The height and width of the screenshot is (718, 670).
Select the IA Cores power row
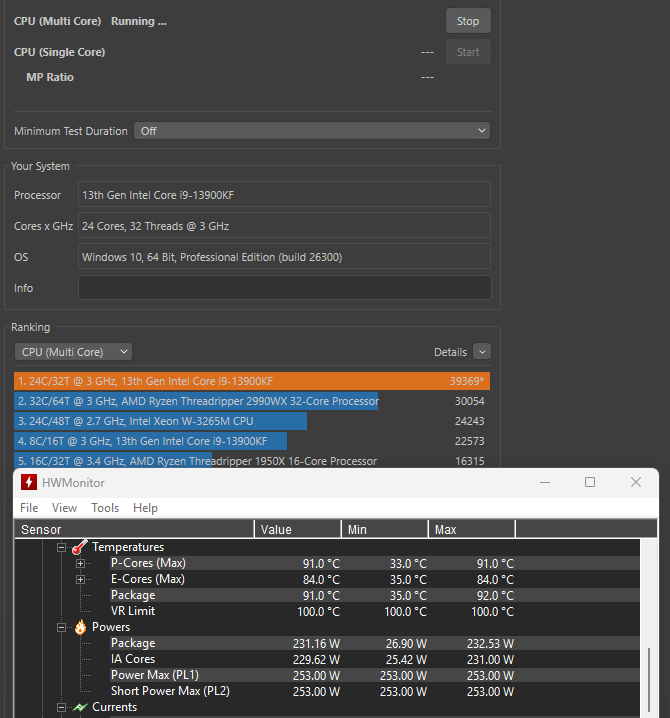(x=375, y=659)
